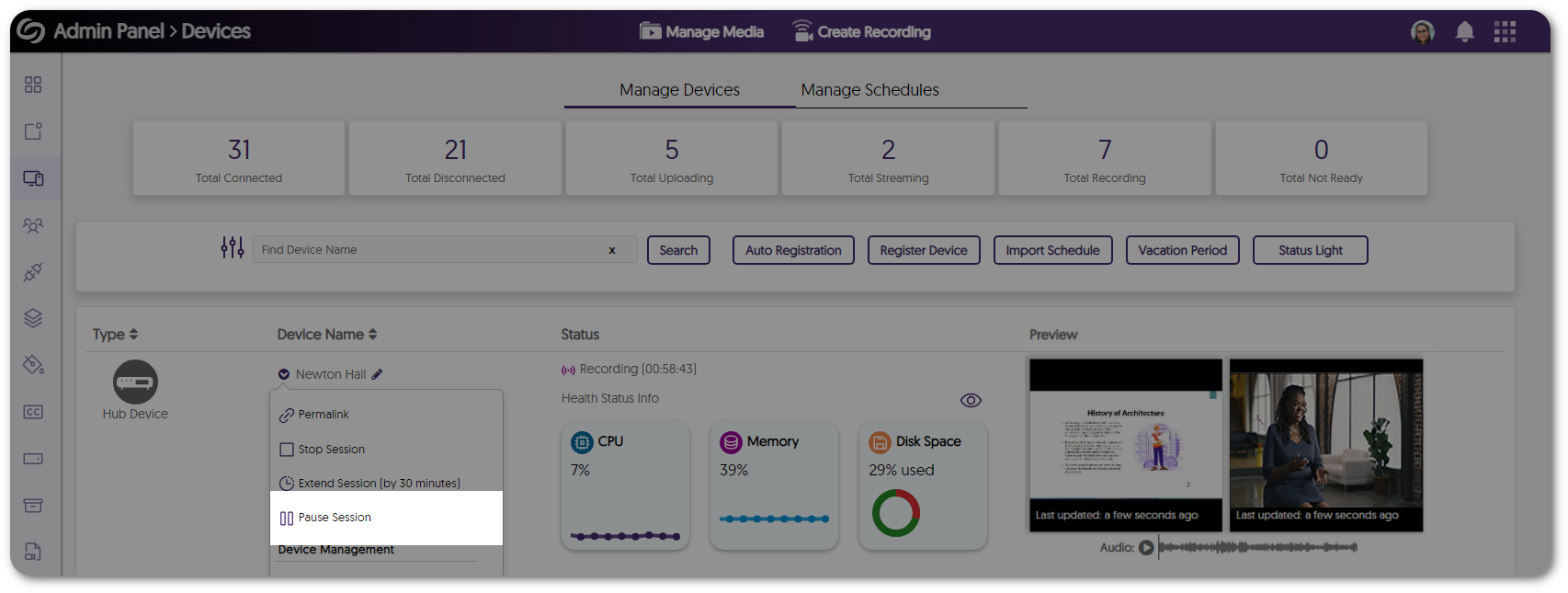The width and height of the screenshot is (1568, 593).
Task: Switch to the Manage Schedules tab
Action: (x=869, y=90)
